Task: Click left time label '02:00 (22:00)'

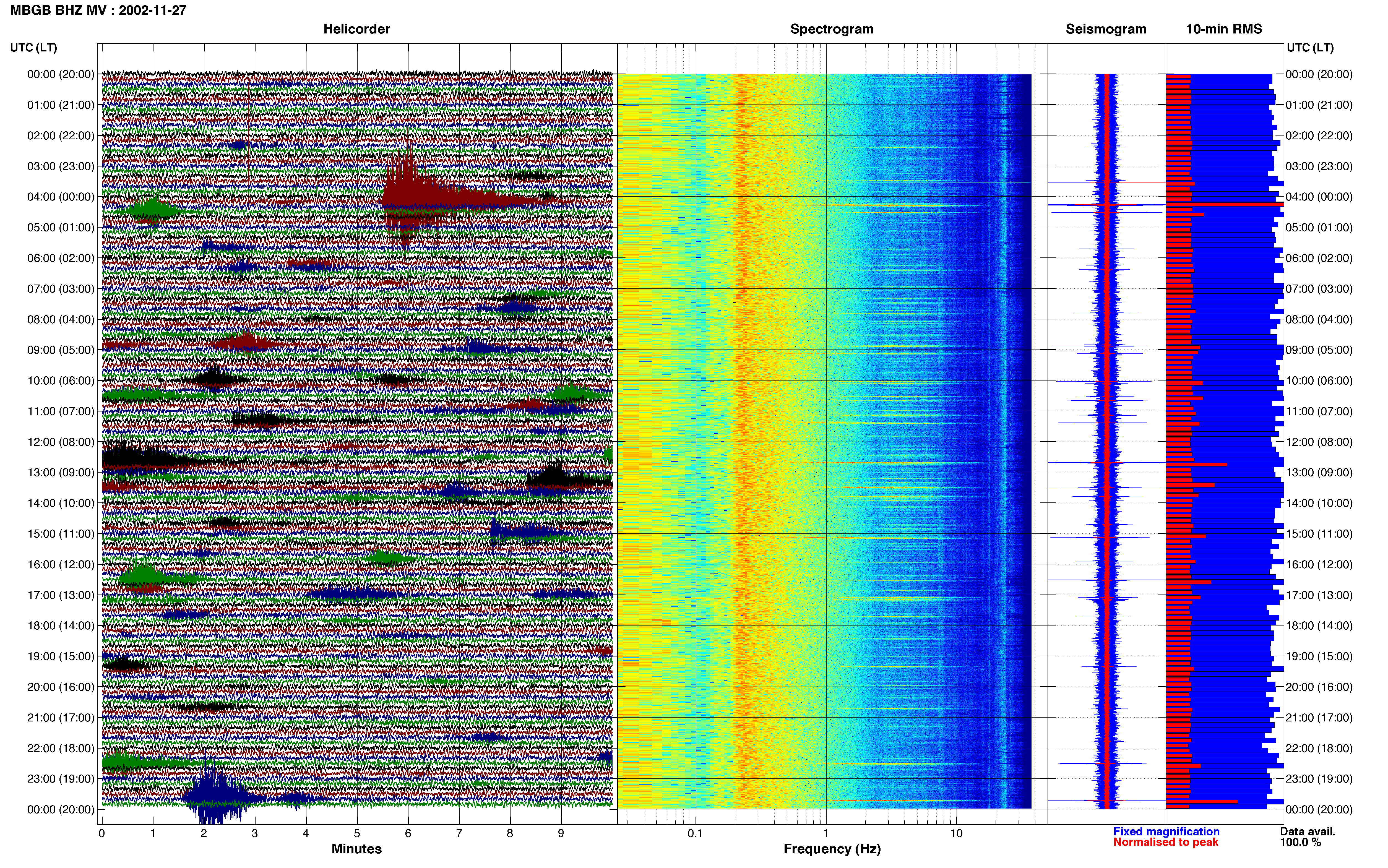Action: point(61,135)
